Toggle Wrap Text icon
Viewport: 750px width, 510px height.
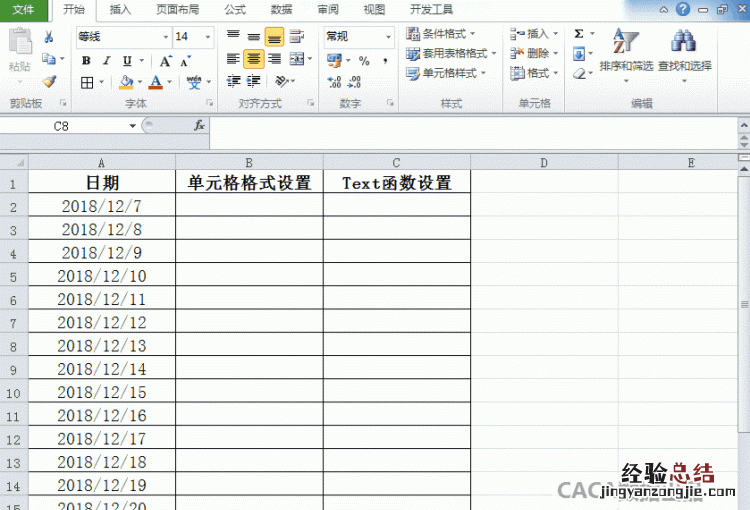297,36
